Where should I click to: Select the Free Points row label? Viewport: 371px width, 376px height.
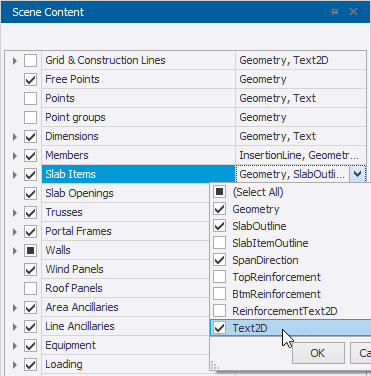click(72, 79)
